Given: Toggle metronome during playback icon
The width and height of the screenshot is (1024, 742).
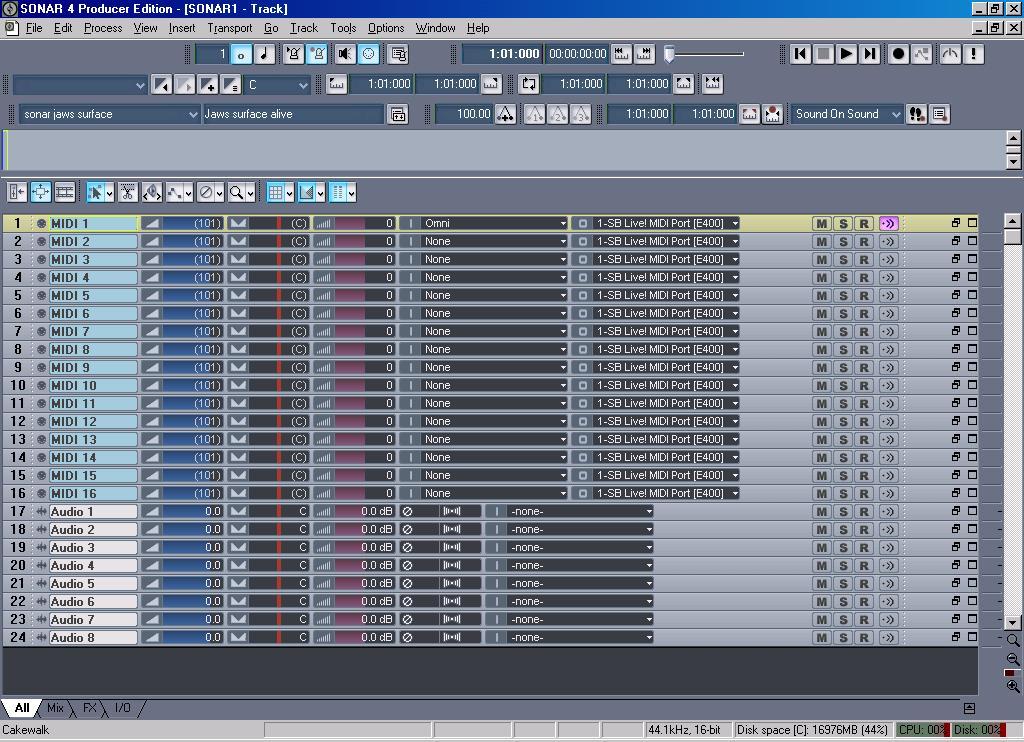Looking at the screenshot, I should [294, 54].
